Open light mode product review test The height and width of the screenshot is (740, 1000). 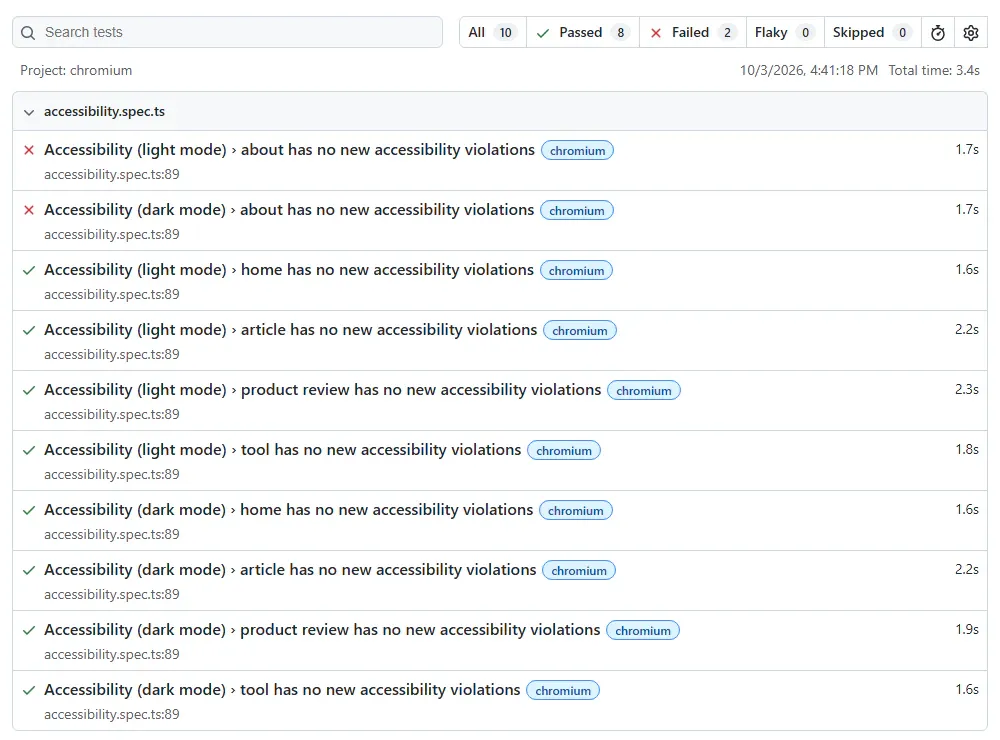(322, 390)
